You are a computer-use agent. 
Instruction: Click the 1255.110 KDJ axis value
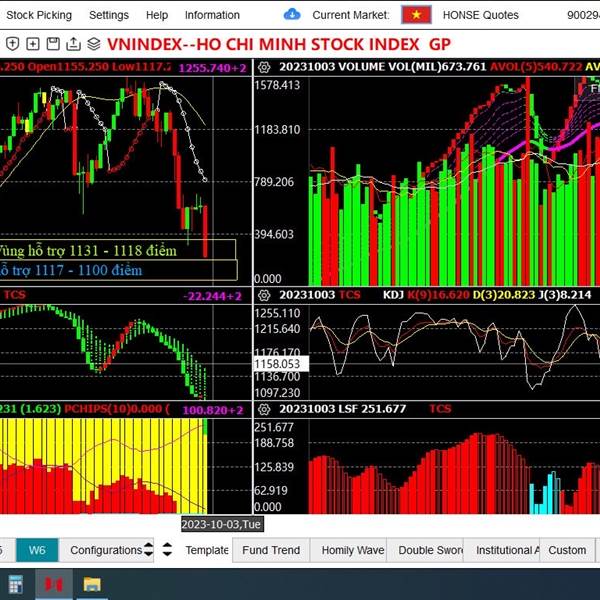click(x=277, y=313)
